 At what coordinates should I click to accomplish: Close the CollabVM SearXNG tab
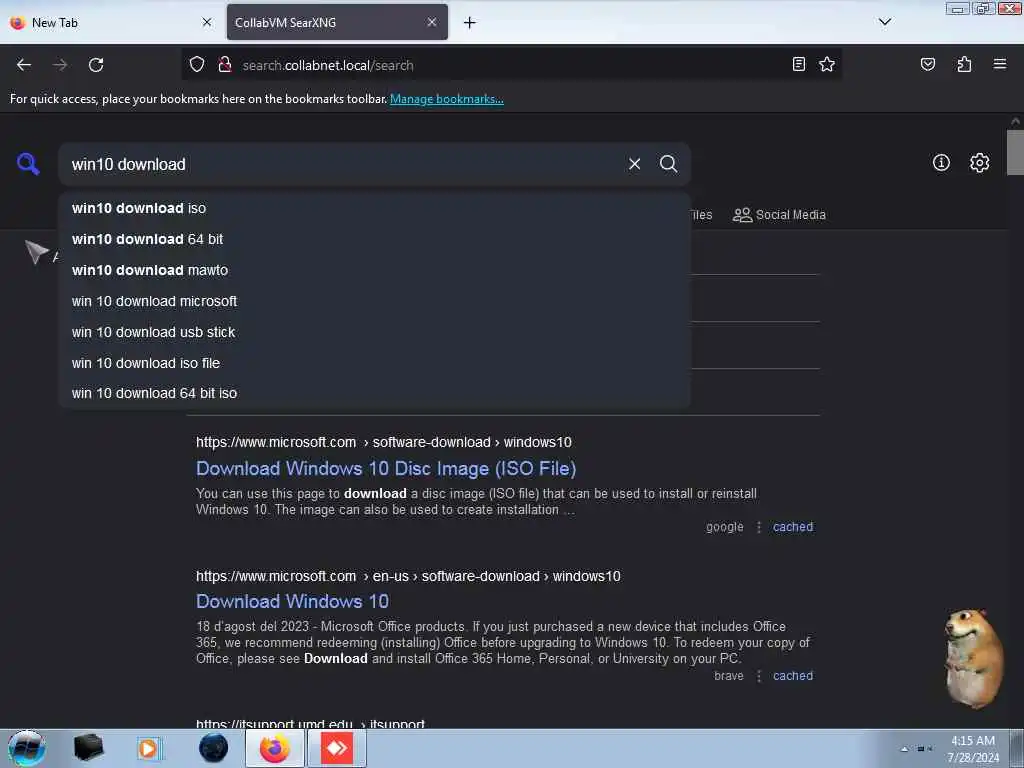pyautogui.click(x=432, y=22)
